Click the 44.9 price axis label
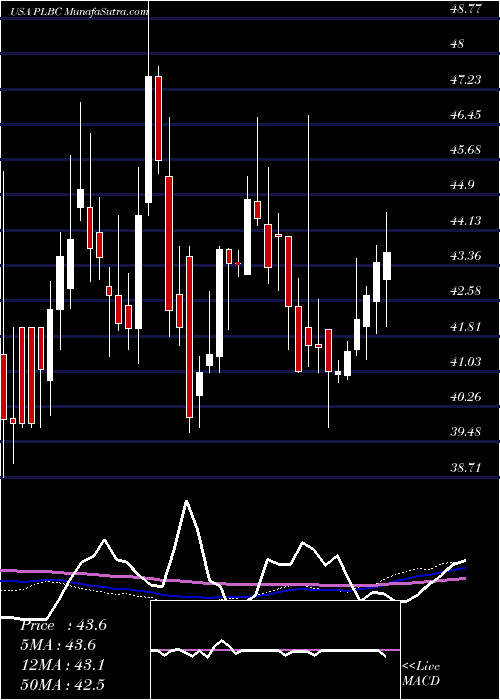Screen dimensions: 500x700 click(x=462, y=185)
